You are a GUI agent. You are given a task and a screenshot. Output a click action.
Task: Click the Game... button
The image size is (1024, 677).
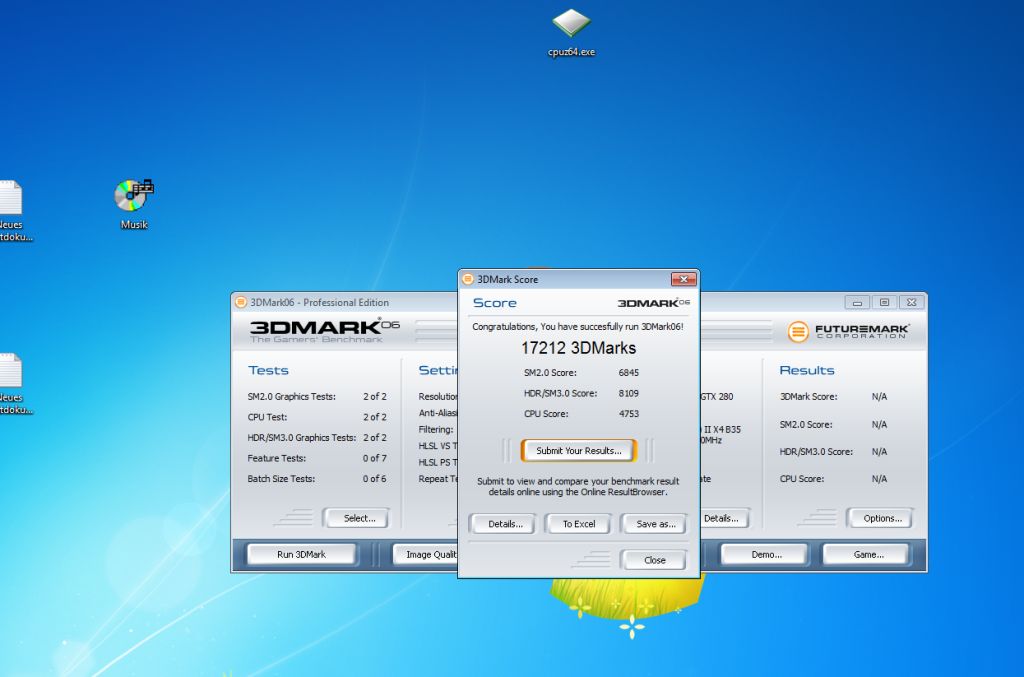[x=867, y=554]
